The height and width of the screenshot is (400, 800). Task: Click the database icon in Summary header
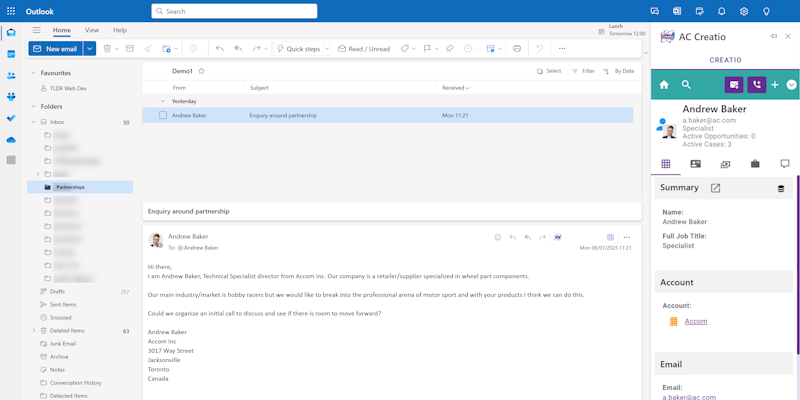click(781, 189)
